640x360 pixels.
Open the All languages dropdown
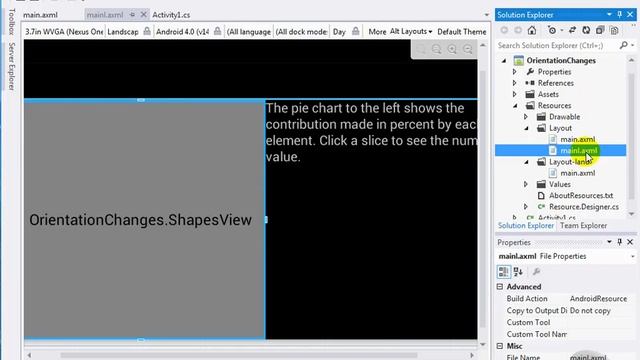click(249, 31)
